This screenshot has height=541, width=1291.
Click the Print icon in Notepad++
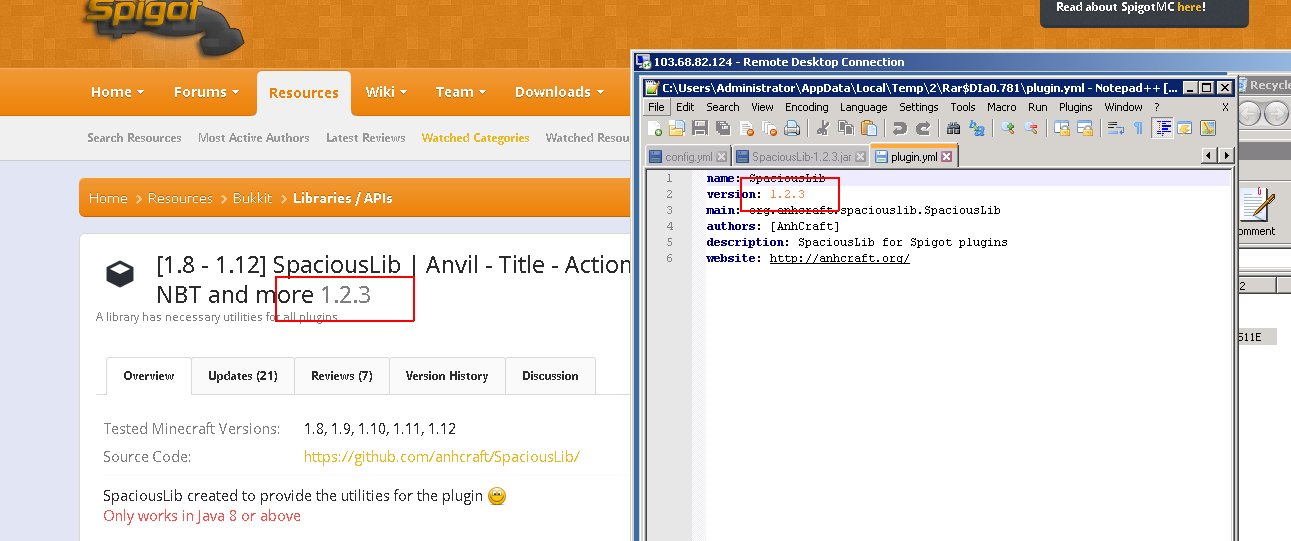pyautogui.click(x=792, y=128)
